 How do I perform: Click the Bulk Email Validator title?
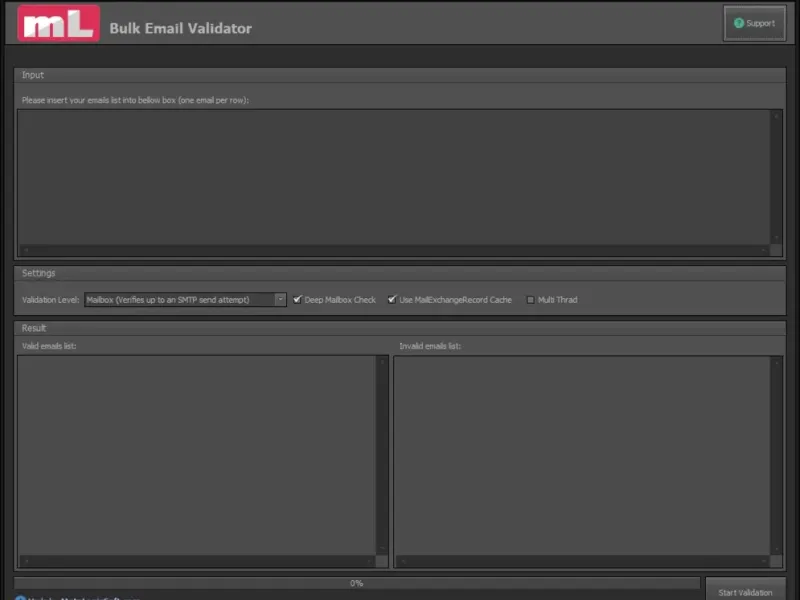181,29
